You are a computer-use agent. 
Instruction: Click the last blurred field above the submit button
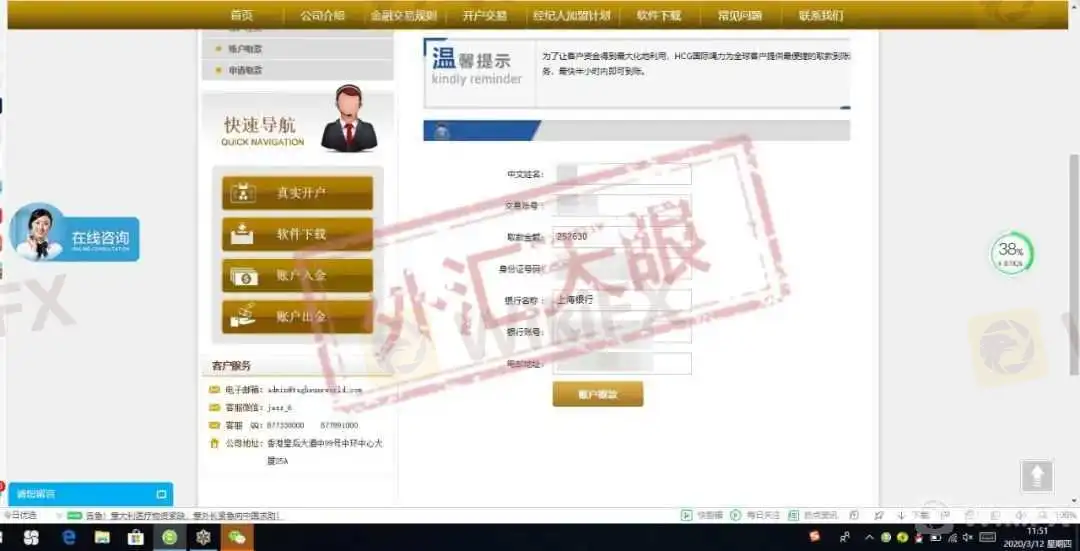coord(623,363)
